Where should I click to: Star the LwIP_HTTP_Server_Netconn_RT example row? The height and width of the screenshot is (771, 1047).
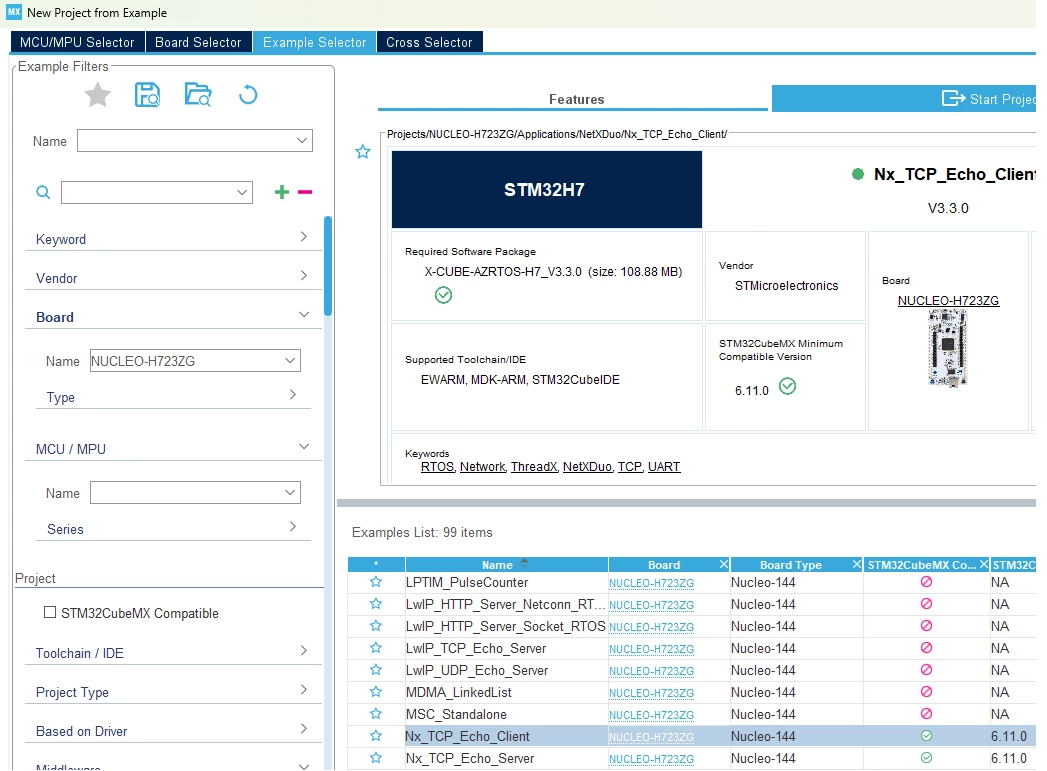tap(376, 604)
